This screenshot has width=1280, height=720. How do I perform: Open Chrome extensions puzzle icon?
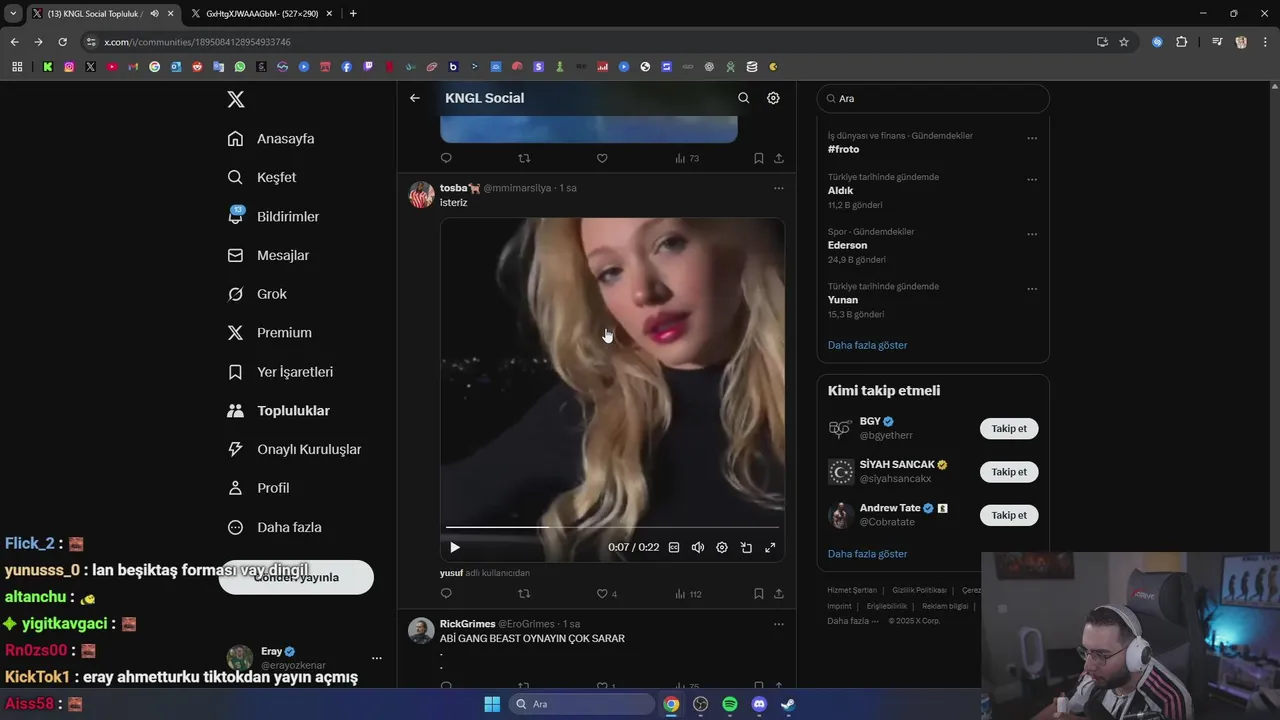pyautogui.click(x=1182, y=42)
